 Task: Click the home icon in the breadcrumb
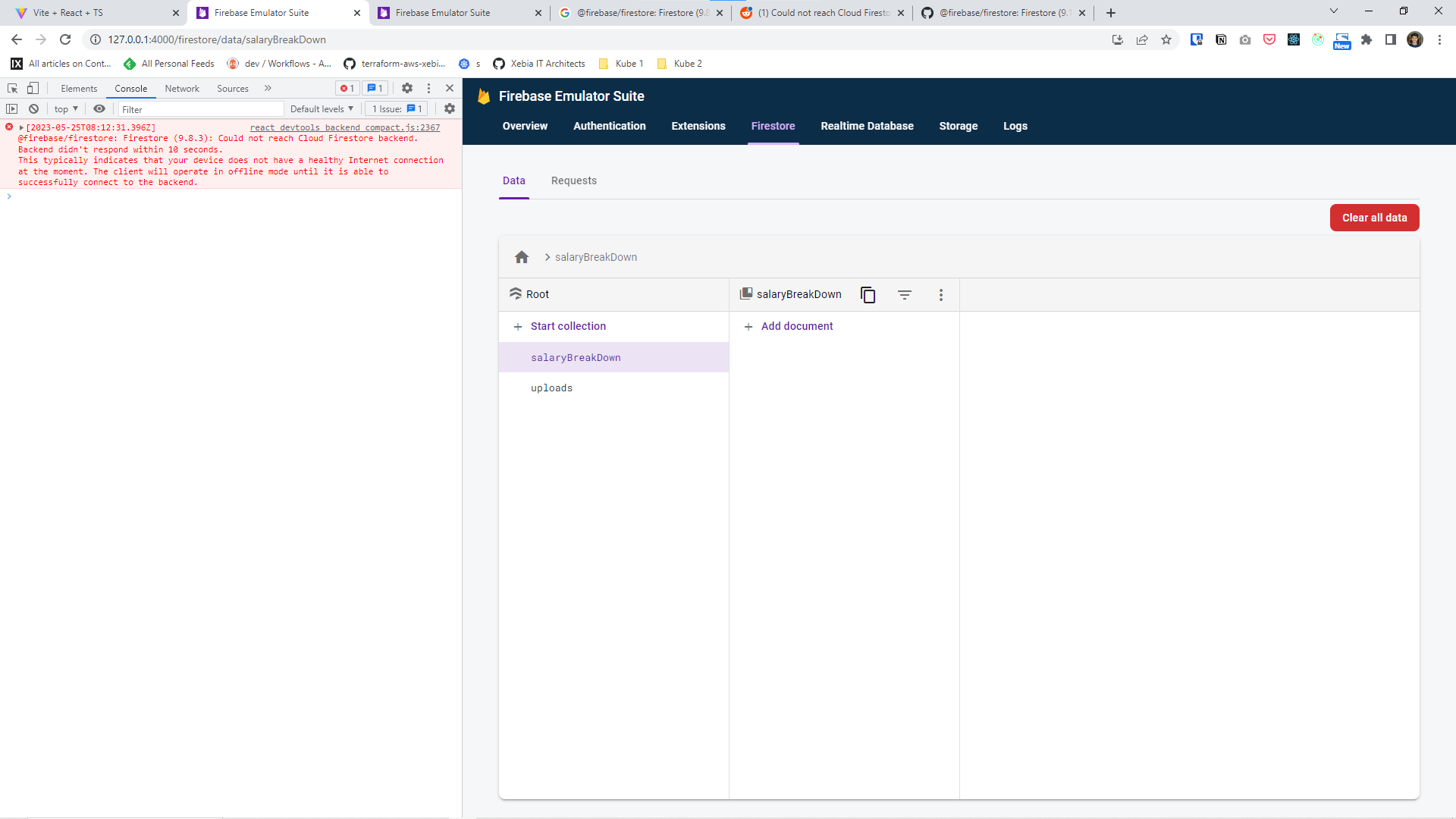[x=522, y=257]
